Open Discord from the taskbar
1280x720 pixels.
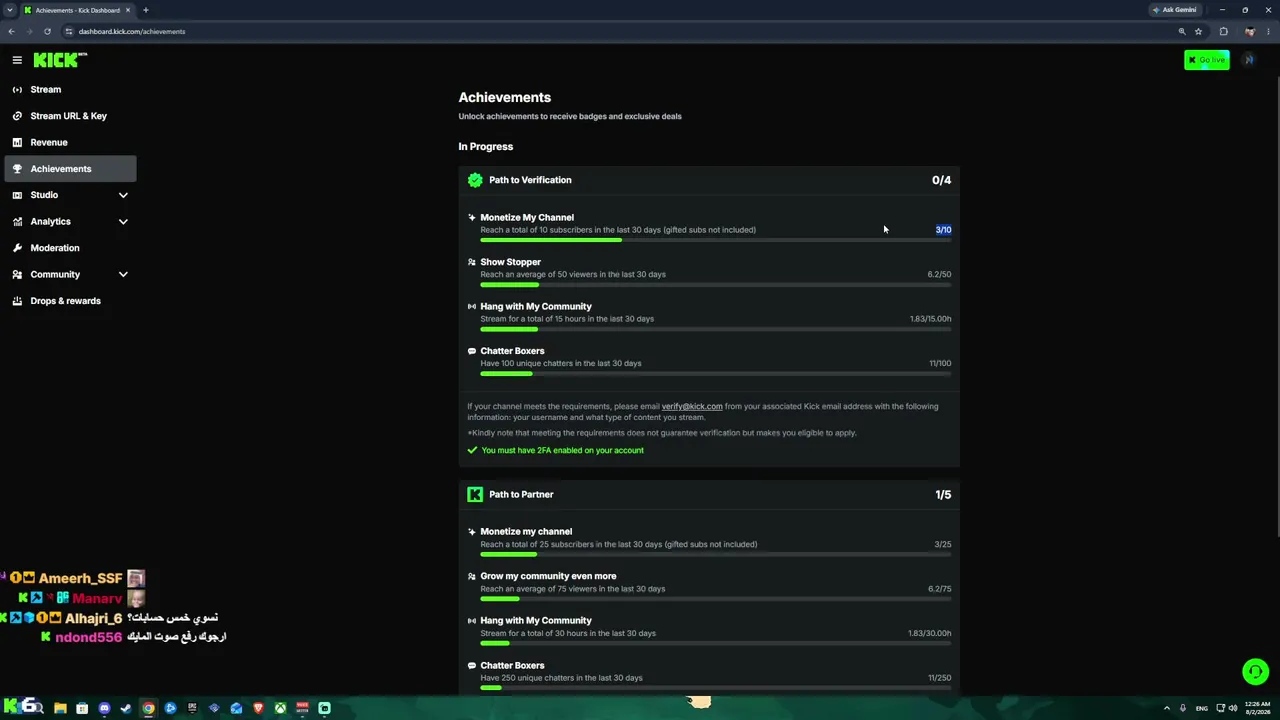coord(104,708)
